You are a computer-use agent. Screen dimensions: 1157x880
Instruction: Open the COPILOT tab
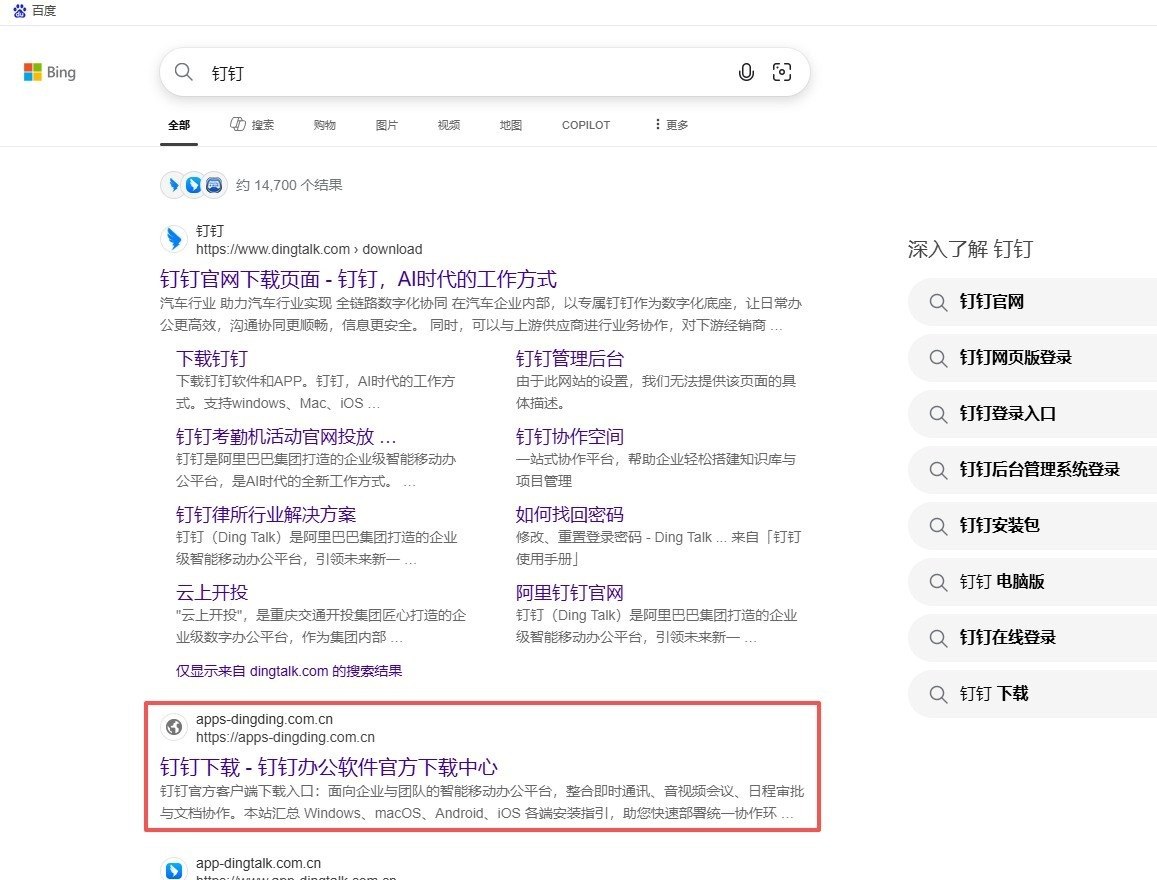tap(586, 125)
